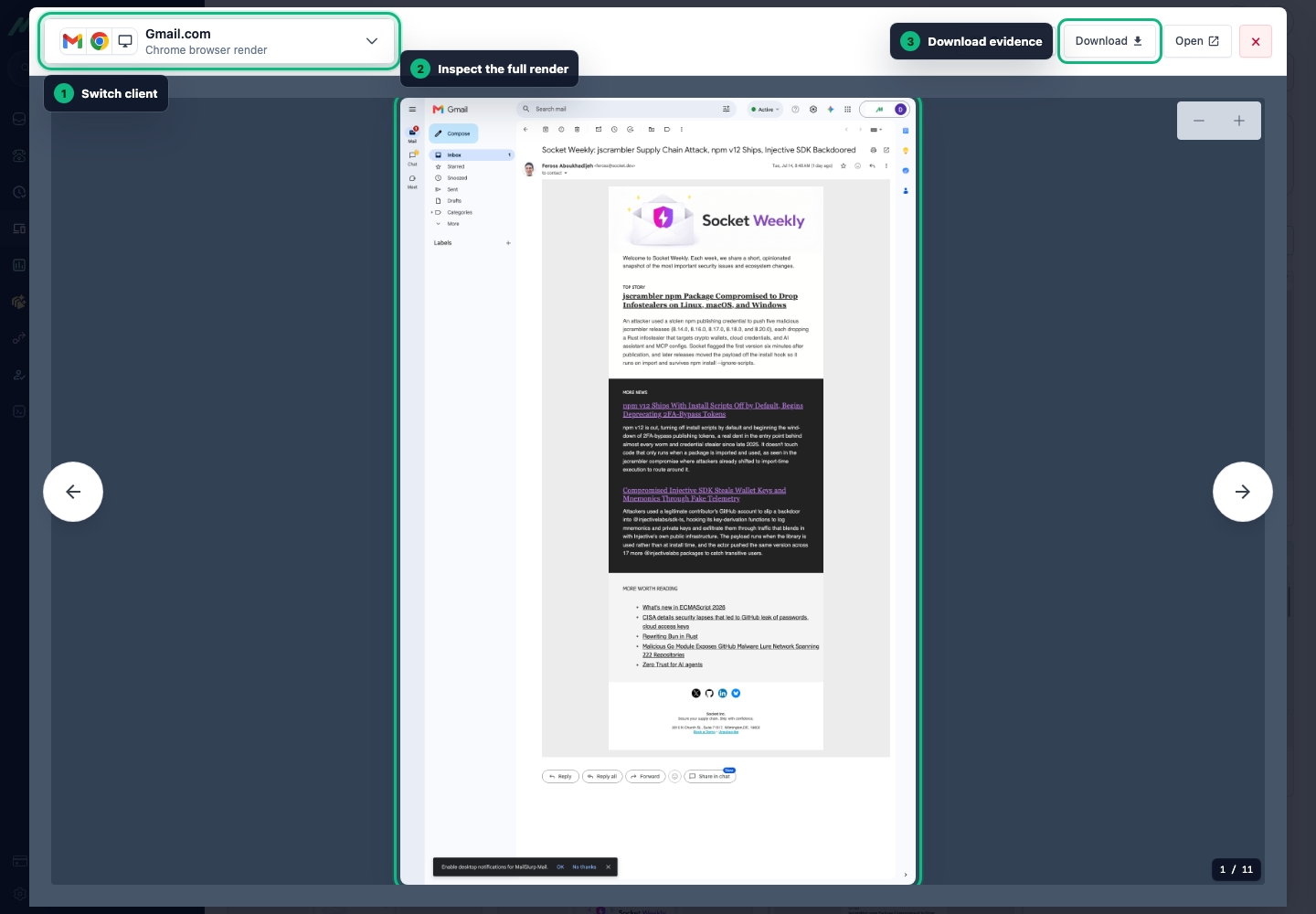This screenshot has height=914, width=1316.
Task: Click the print icon beside the subject
Action: [874, 150]
